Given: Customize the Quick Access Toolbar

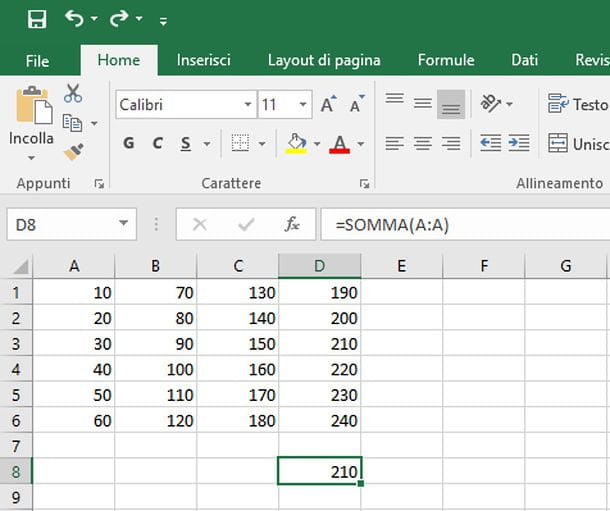Looking at the screenshot, I should click(163, 21).
